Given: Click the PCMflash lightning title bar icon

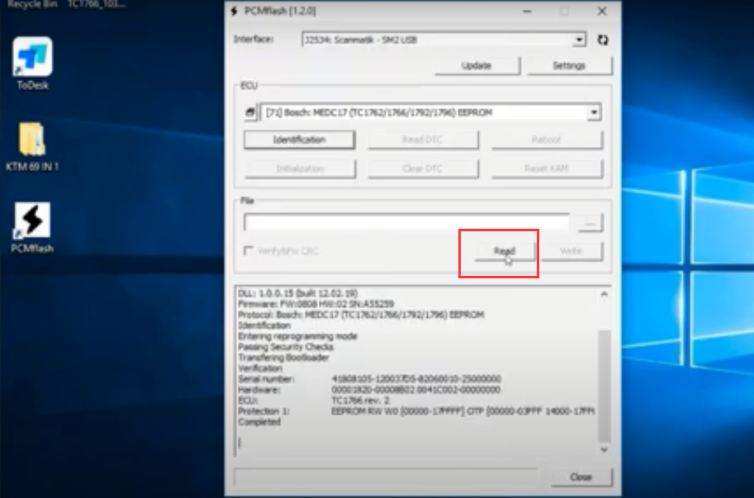Looking at the screenshot, I should coord(234,11).
